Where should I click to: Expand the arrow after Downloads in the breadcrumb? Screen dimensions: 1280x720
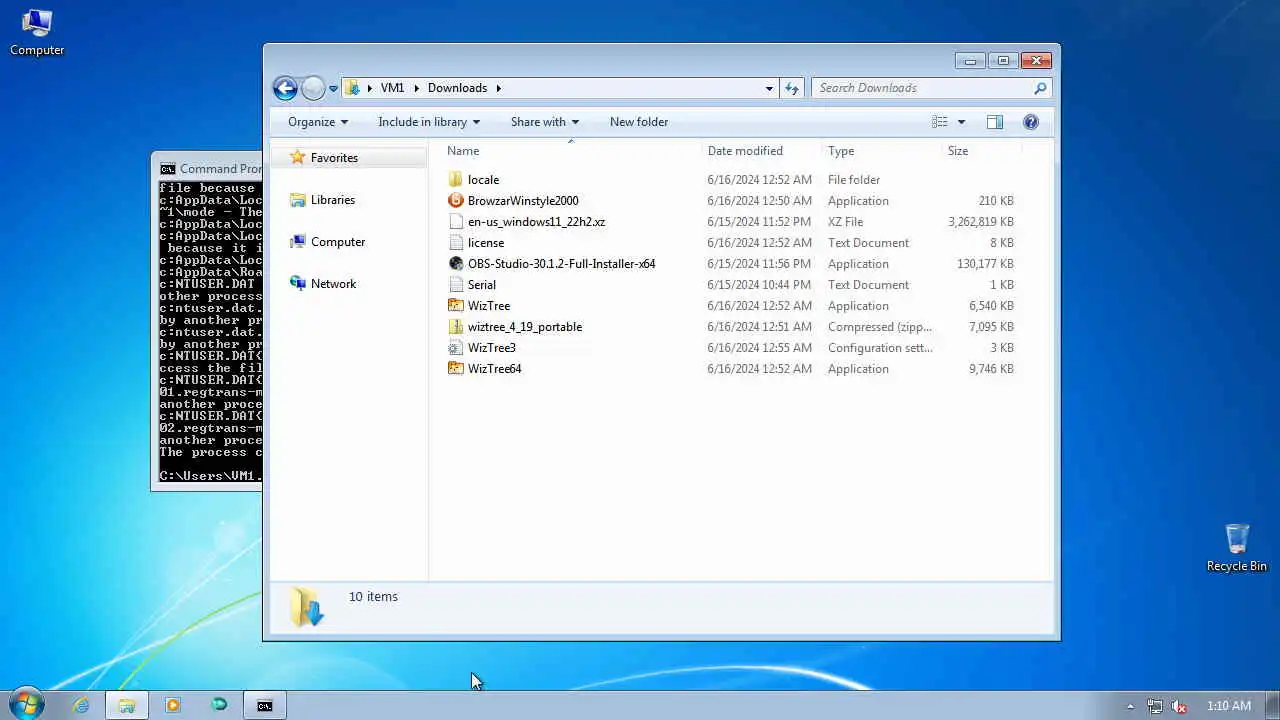(498, 88)
